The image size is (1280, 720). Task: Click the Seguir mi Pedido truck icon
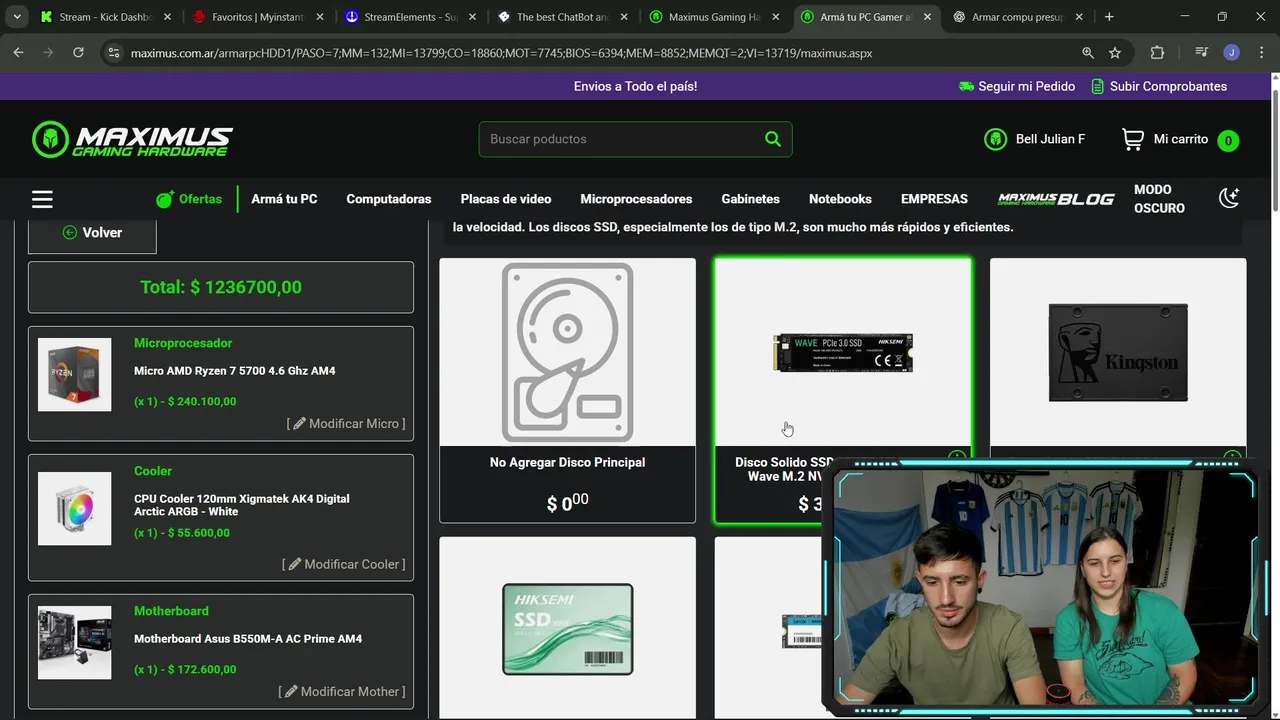(x=966, y=86)
